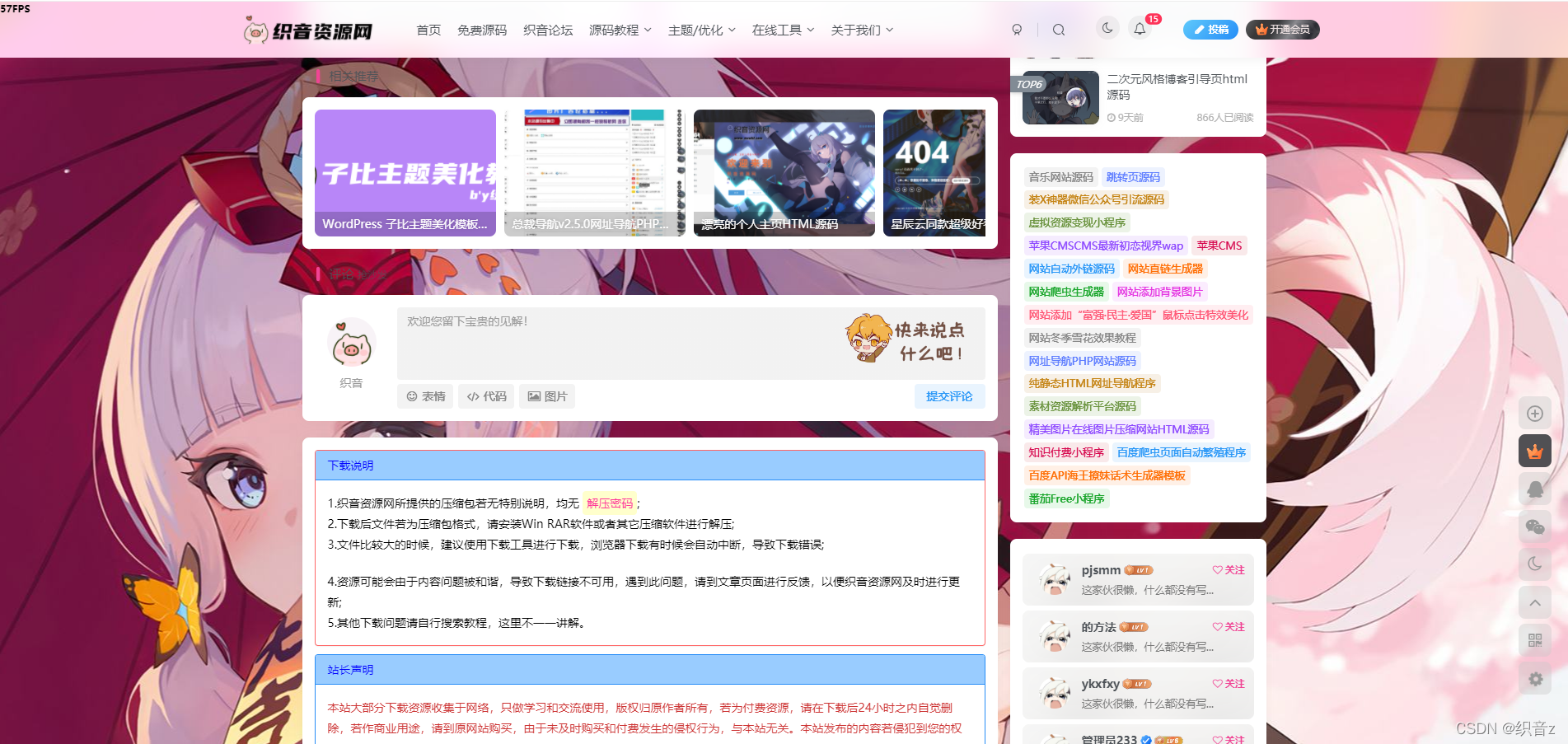Select the 跳转页源码 tag
The height and width of the screenshot is (744, 1568).
pos(1133,177)
